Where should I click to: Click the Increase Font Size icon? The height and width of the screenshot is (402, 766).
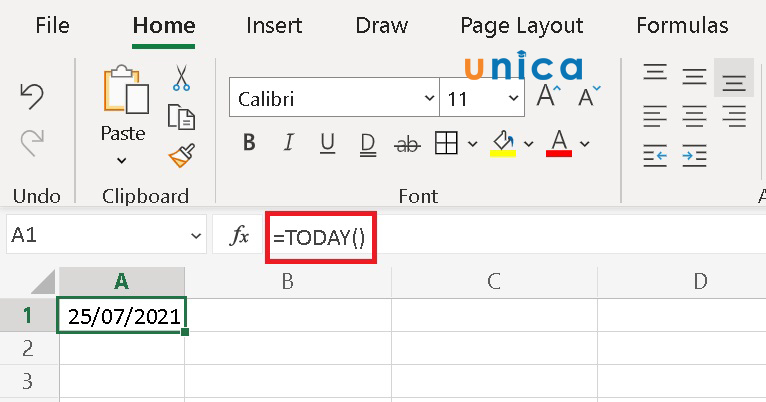pos(547,96)
